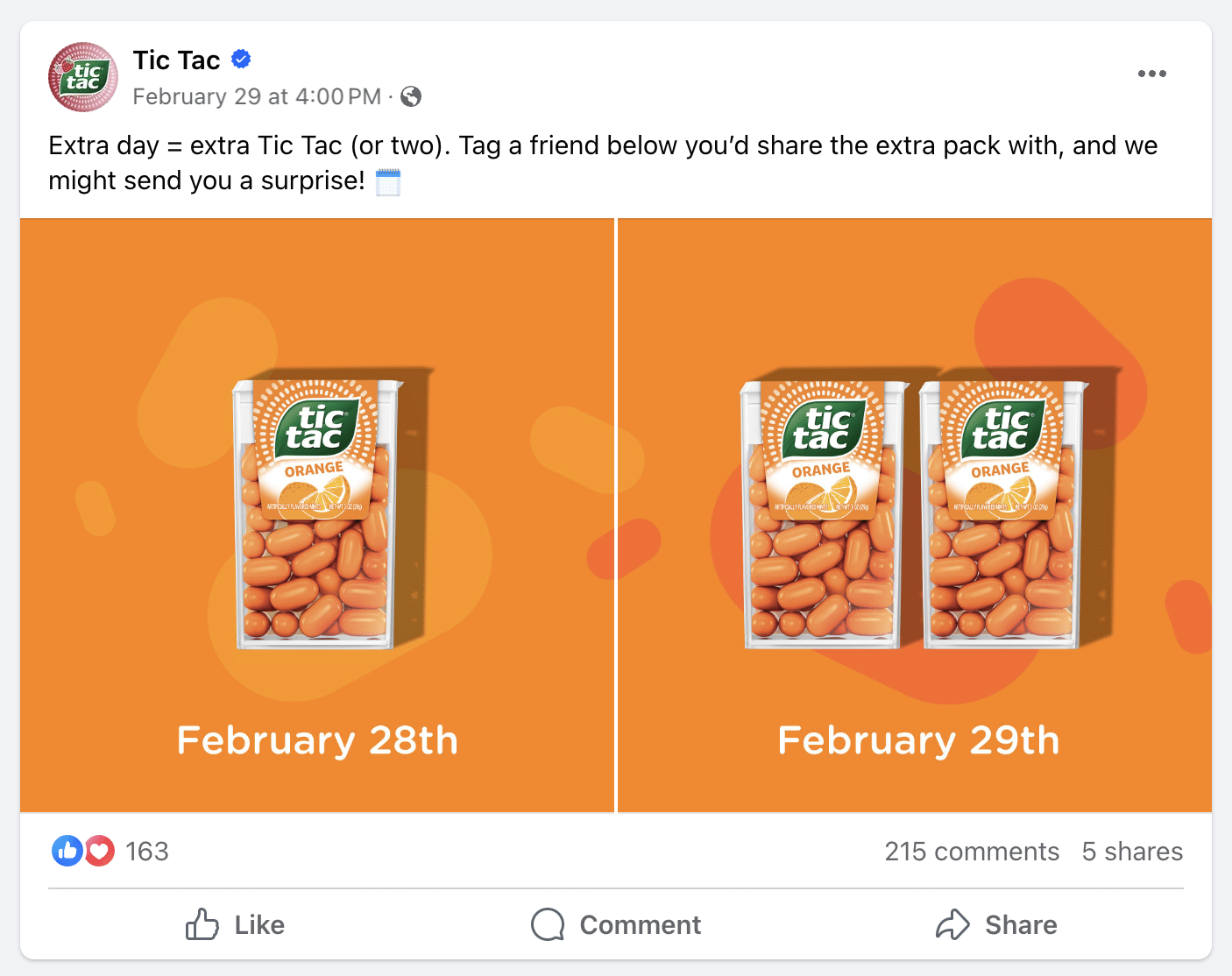Click the calendar emoji in the post text

[388, 182]
